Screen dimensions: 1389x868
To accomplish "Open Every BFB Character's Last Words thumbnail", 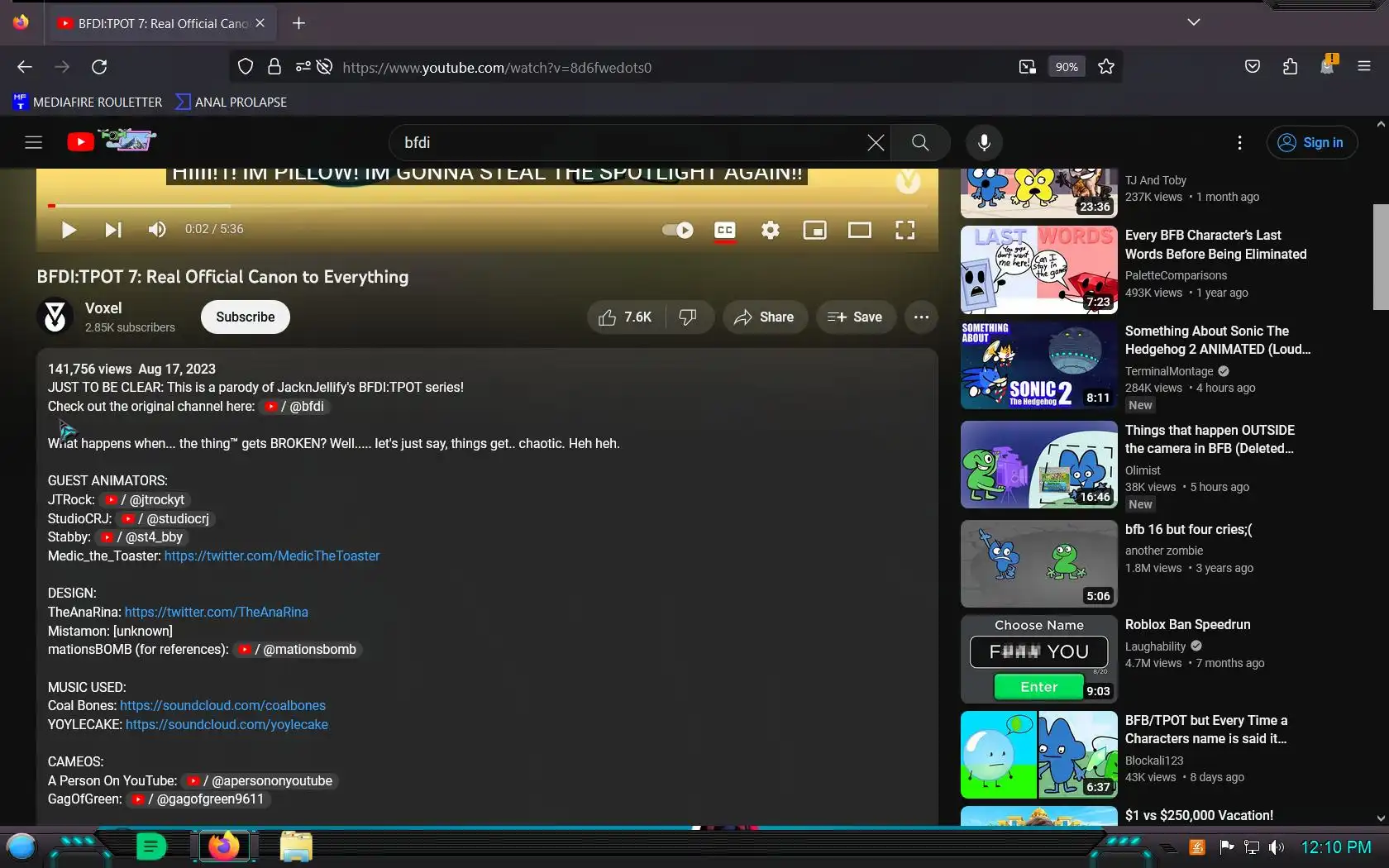I will tap(1039, 269).
